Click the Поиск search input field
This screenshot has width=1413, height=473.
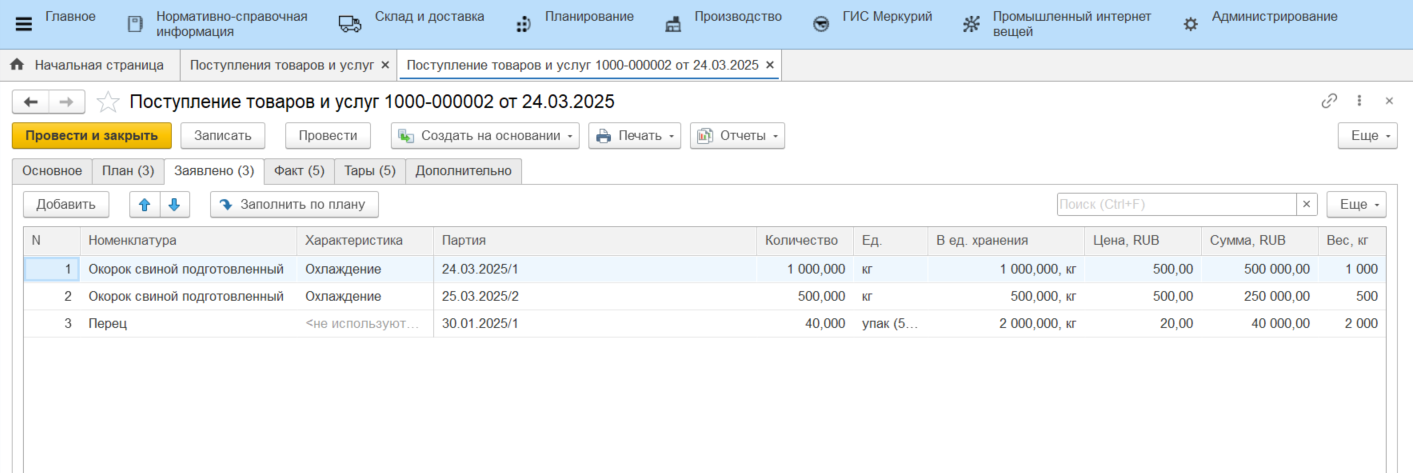click(x=1175, y=204)
